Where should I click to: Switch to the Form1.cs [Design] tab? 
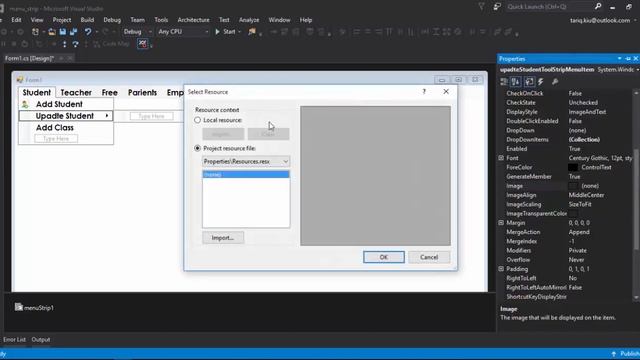click(x=29, y=58)
